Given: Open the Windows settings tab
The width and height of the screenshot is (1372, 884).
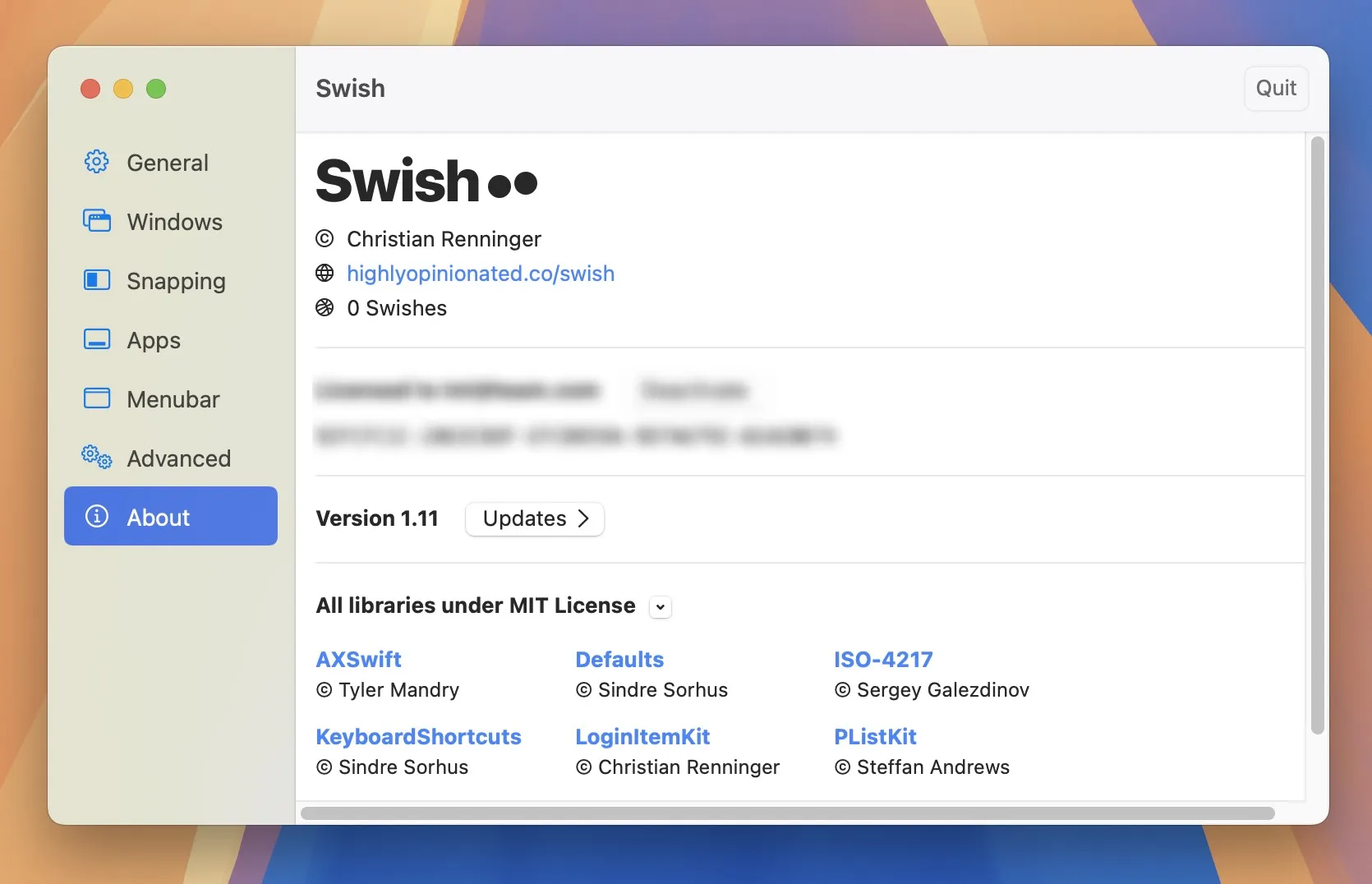Looking at the screenshot, I should pos(171,222).
